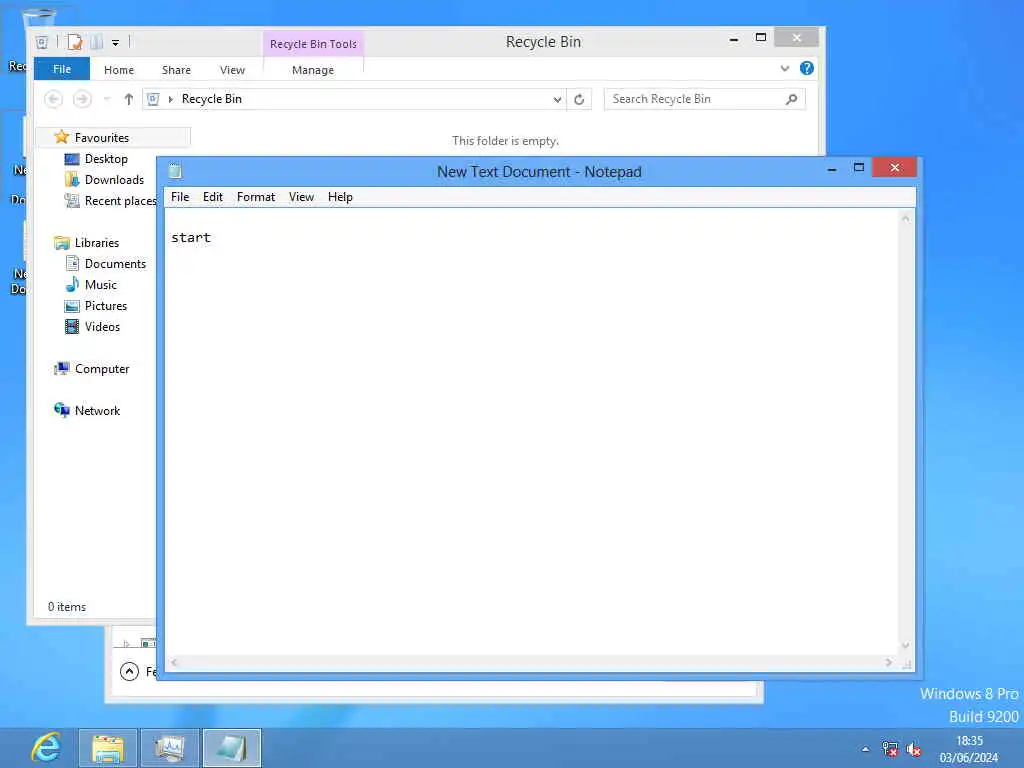Click the Notepad title bar icon
The width and height of the screenshot is (1024, 768).
[175, 171]
